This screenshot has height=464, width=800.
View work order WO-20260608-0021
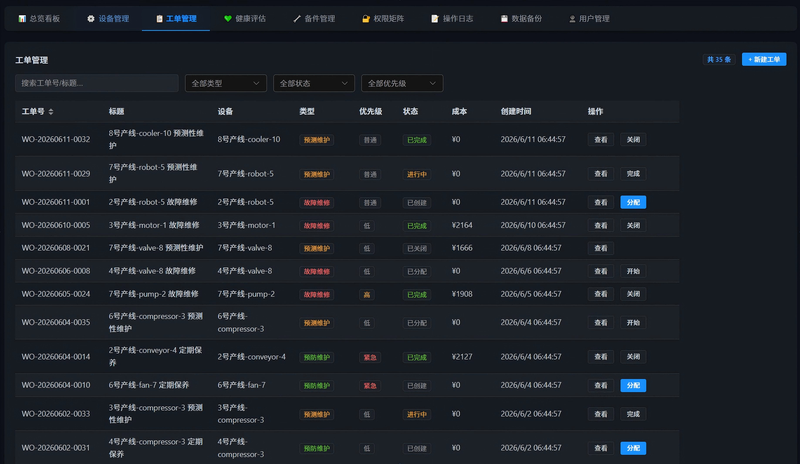pos(601,249)
